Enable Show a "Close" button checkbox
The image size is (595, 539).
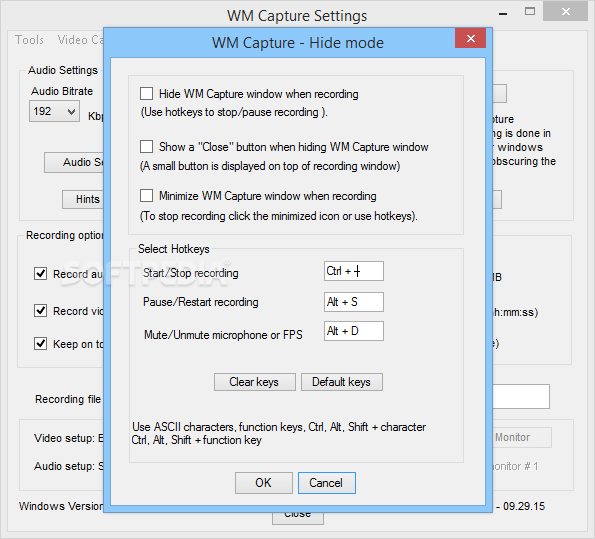pyautogui.click(x=146, y=147)
